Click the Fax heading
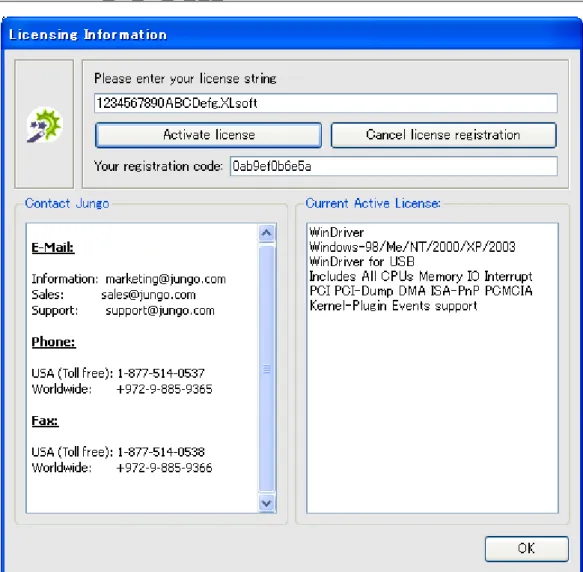 [x=45, y=421]
